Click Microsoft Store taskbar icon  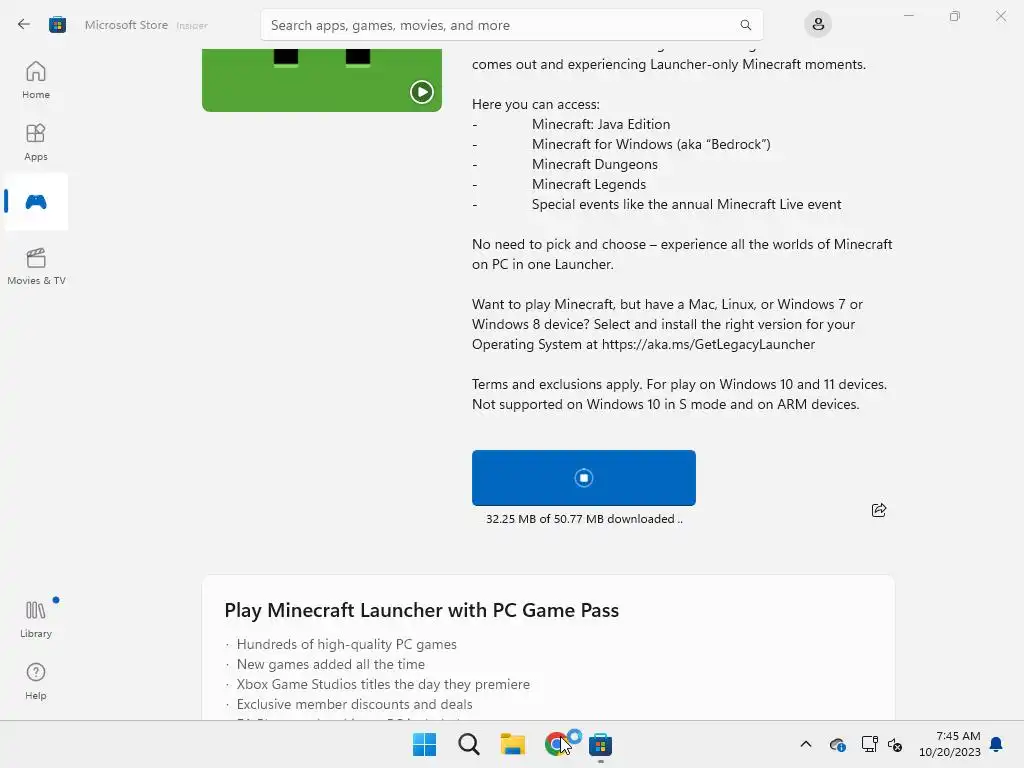600,744
